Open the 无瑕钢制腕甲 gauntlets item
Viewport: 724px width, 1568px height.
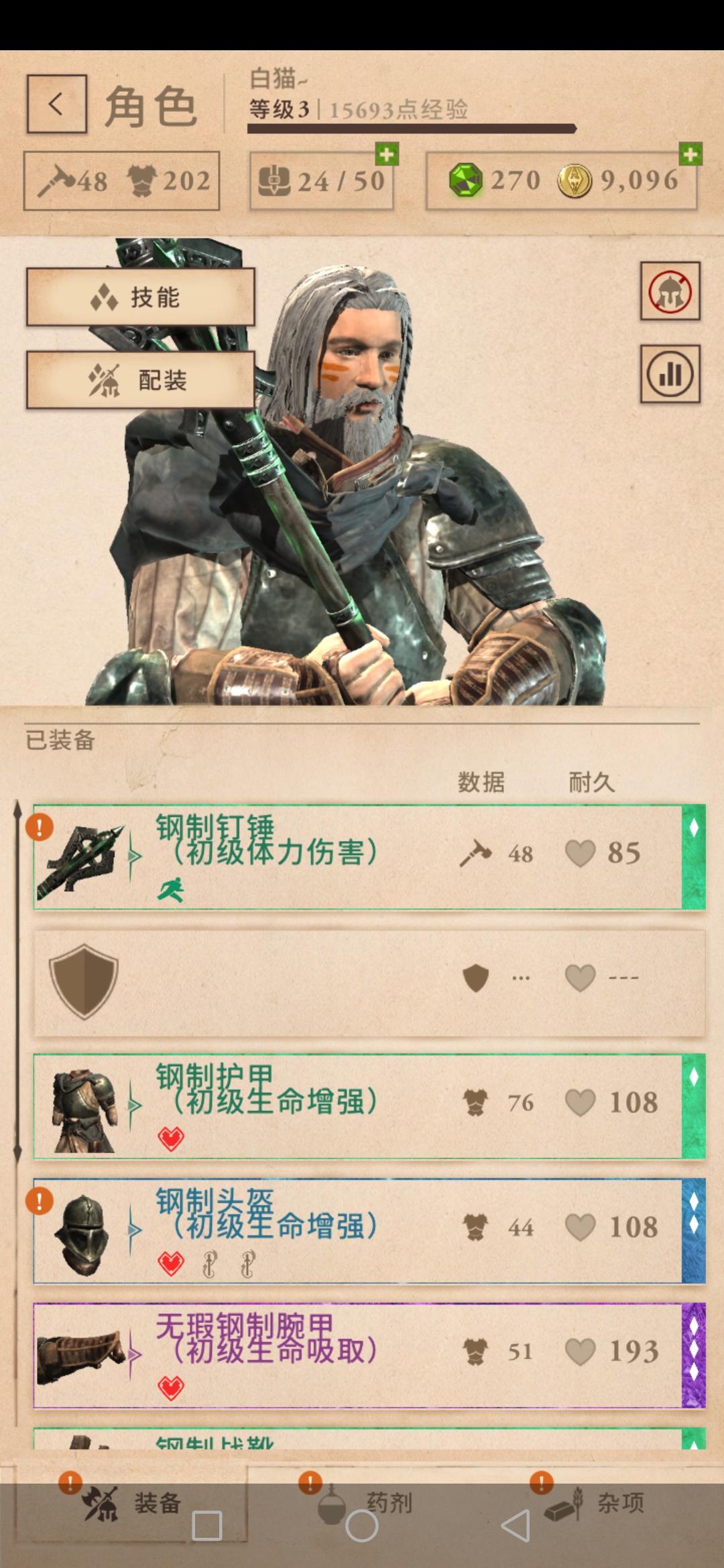369,1355
